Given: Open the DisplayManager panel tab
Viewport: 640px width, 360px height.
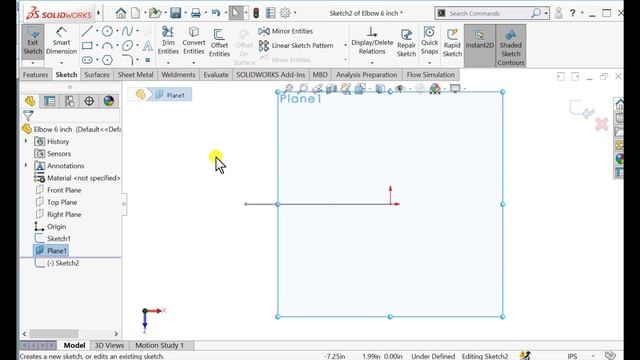Looking at the screenshot, I should 109,101.
